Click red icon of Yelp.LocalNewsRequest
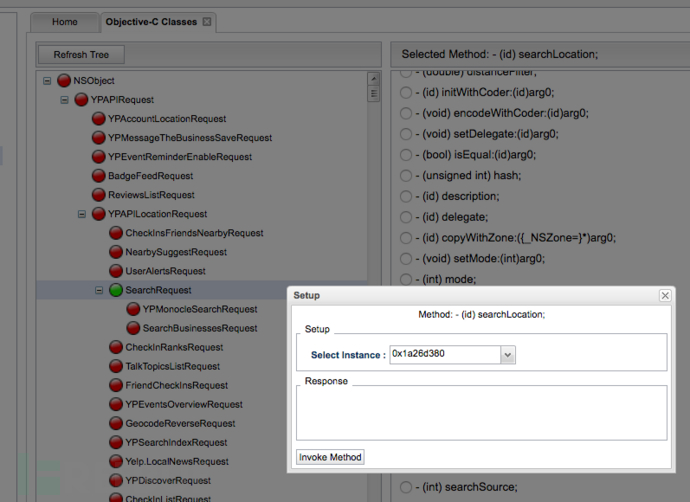This screenshot has height=502, width=690. coord(116,461)
